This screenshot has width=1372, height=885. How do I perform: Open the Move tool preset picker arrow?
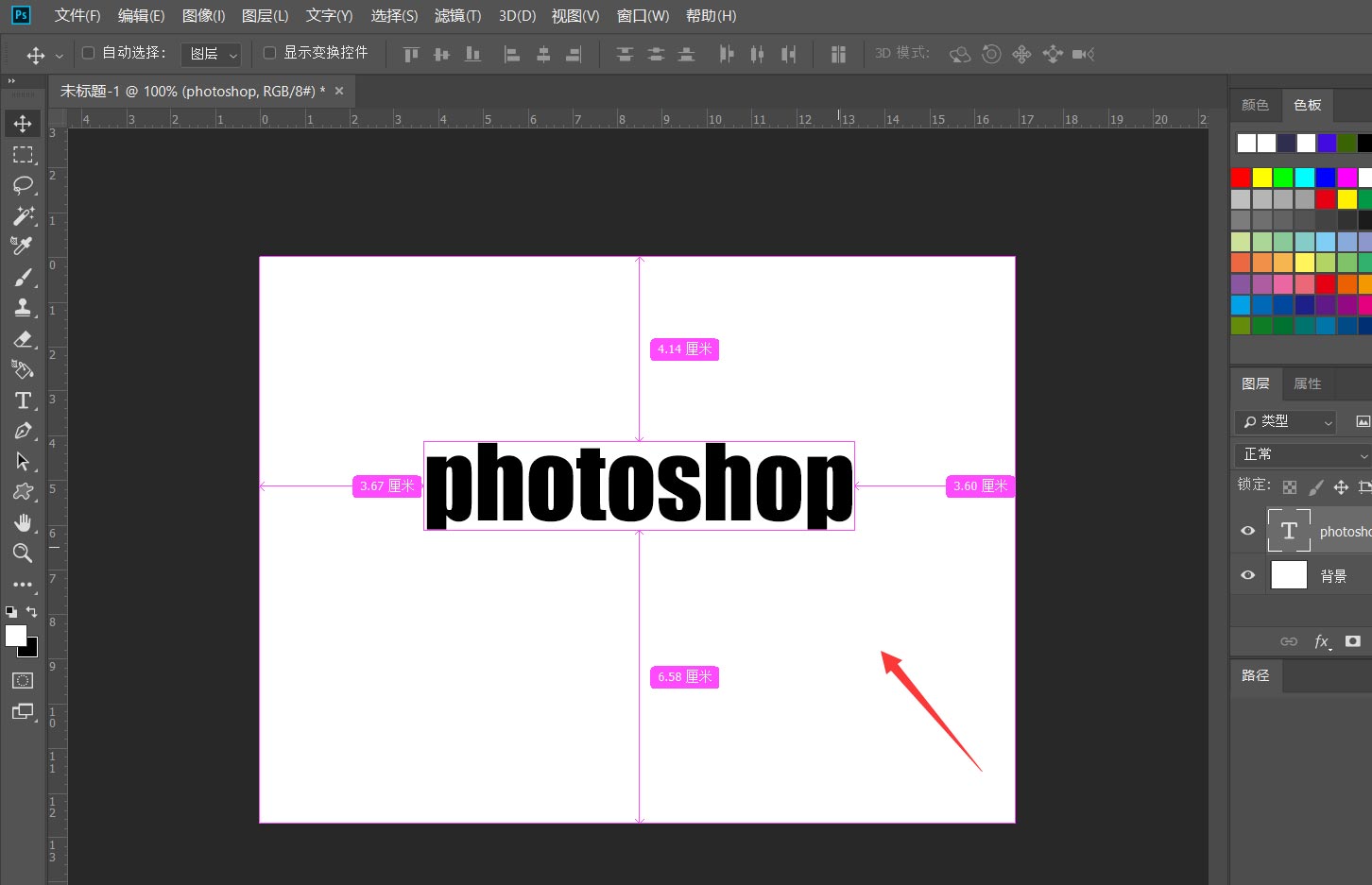[60, 56]
